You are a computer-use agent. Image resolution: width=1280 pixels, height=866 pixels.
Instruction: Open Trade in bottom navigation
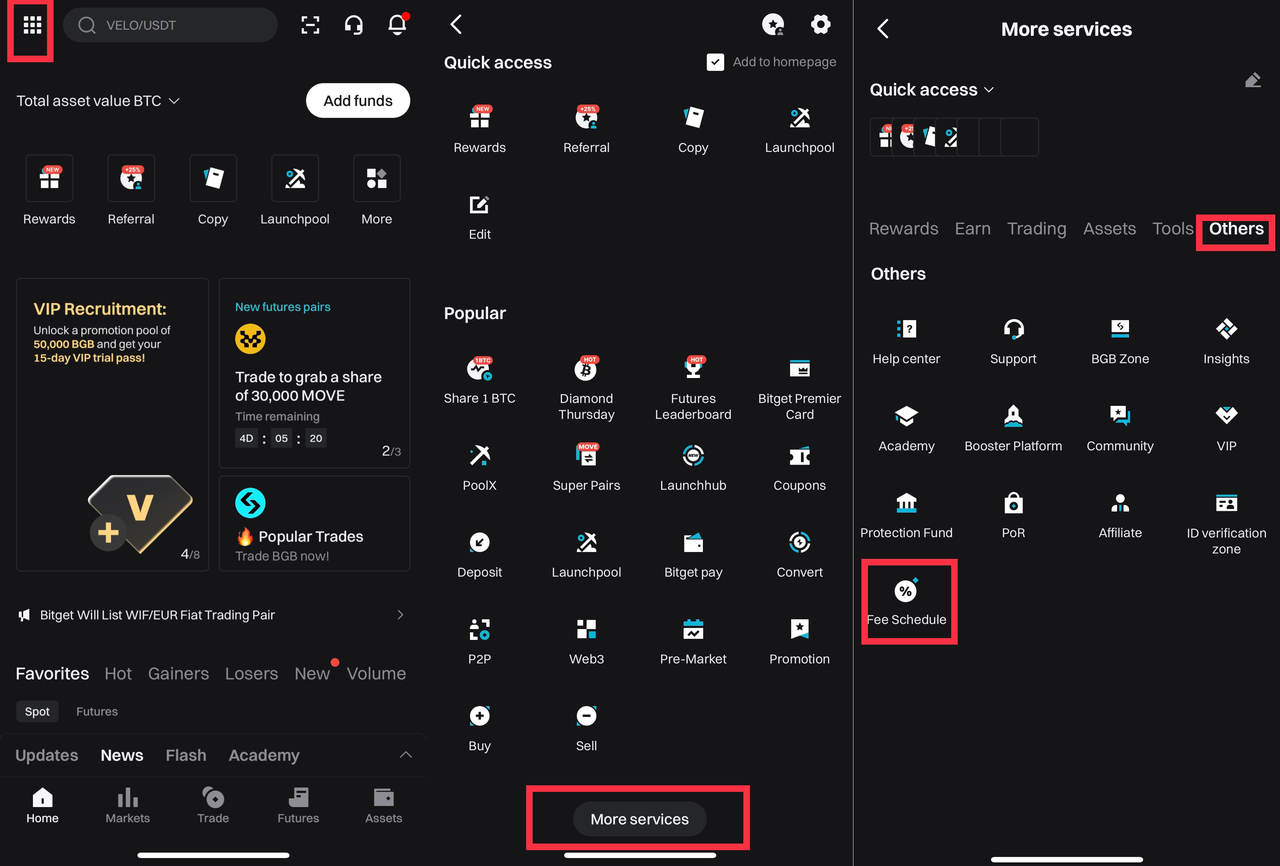tap(213, 805)
